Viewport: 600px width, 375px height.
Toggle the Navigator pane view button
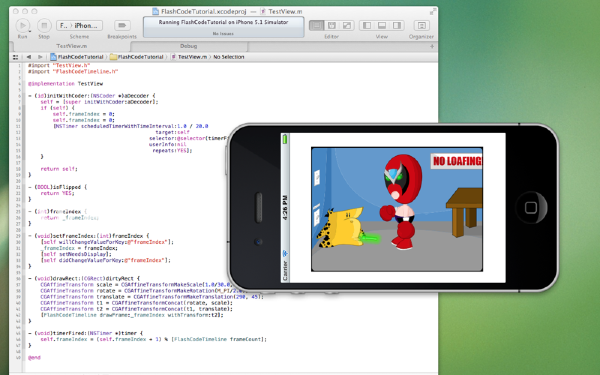367,25
